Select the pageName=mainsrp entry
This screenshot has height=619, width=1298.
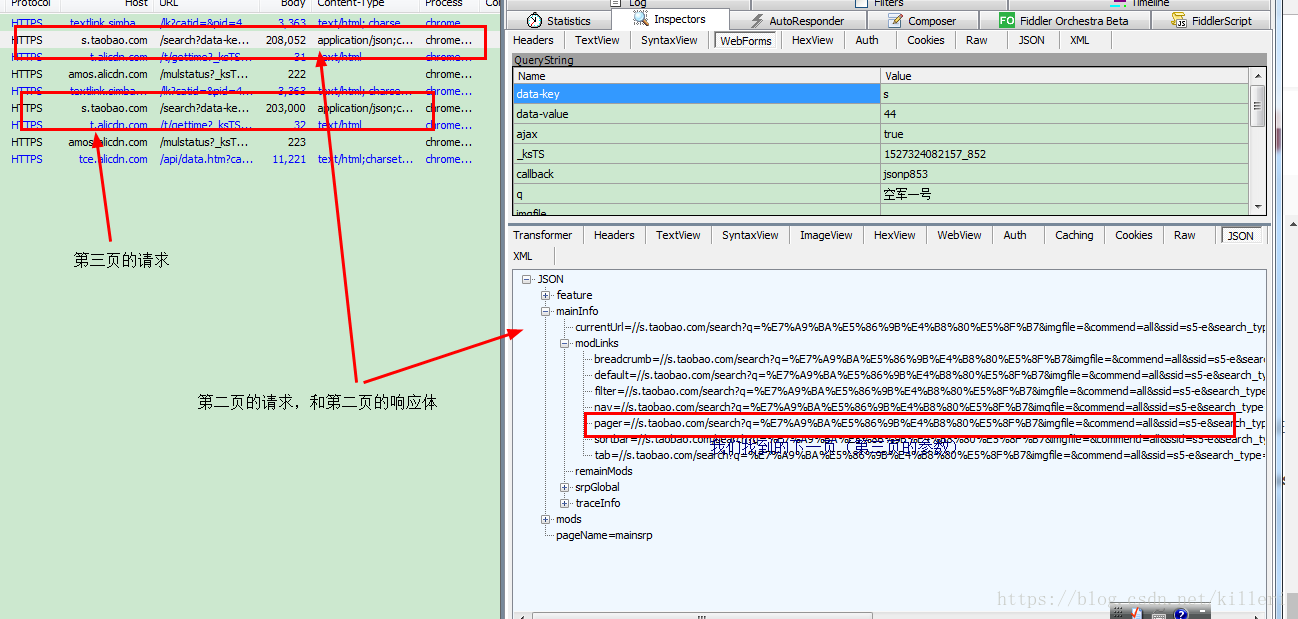click(604, 535)
